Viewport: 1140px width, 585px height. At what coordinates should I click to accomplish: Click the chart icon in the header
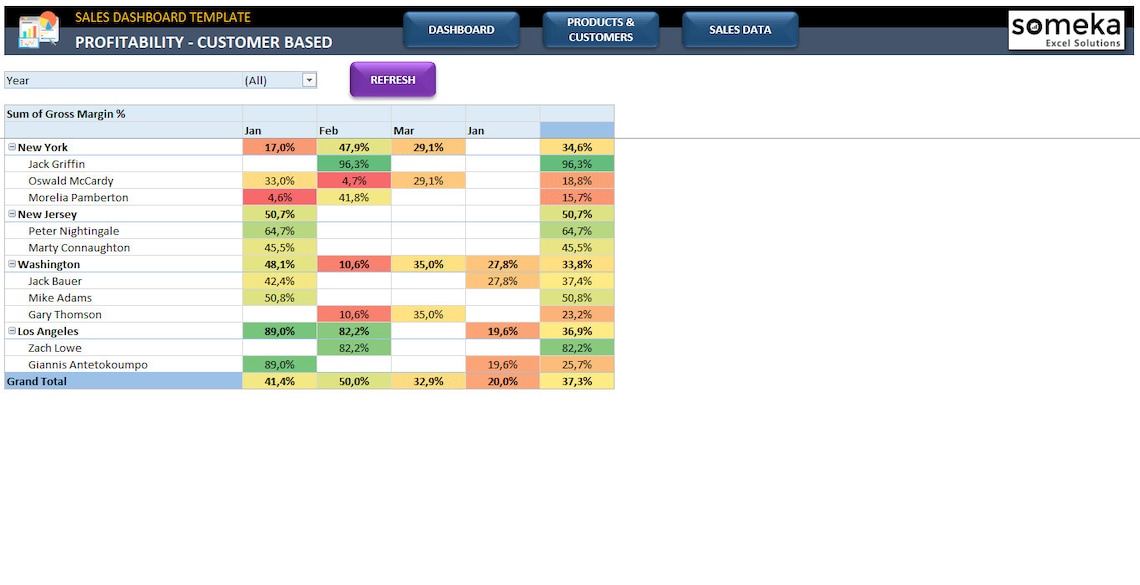click(37, 29)
